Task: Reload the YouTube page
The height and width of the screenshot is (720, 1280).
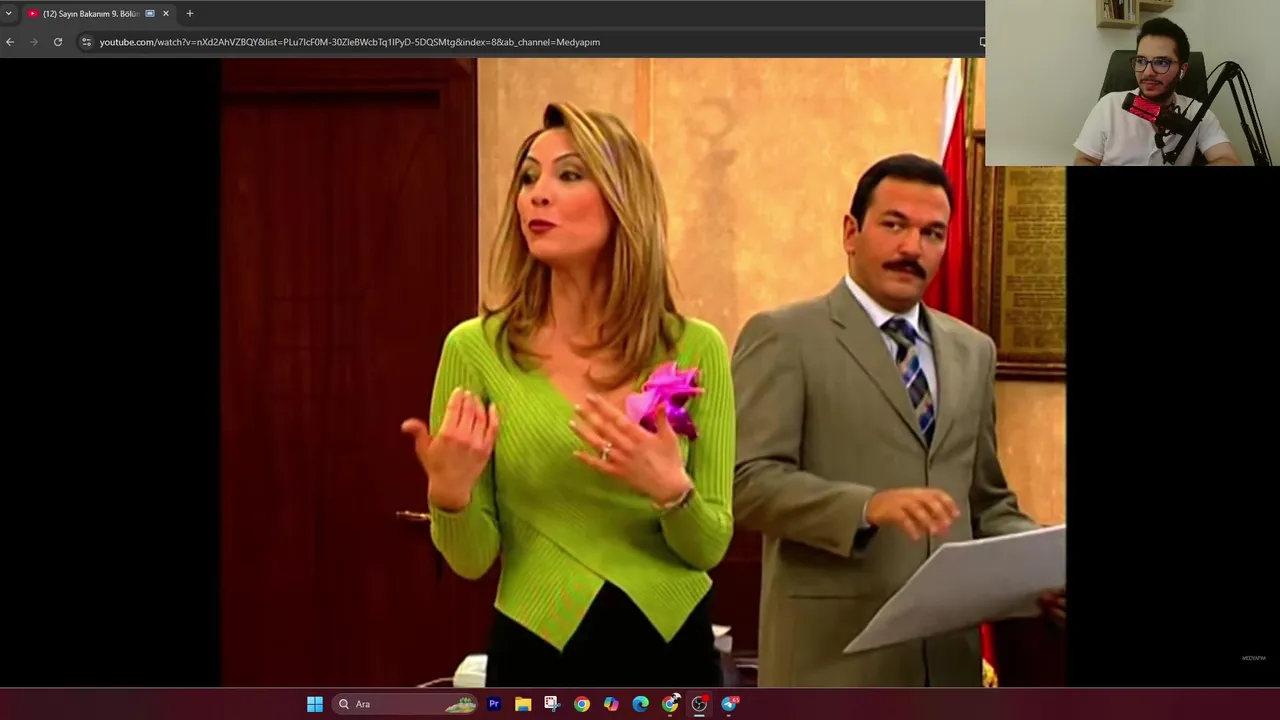Action: click(58, 42)
